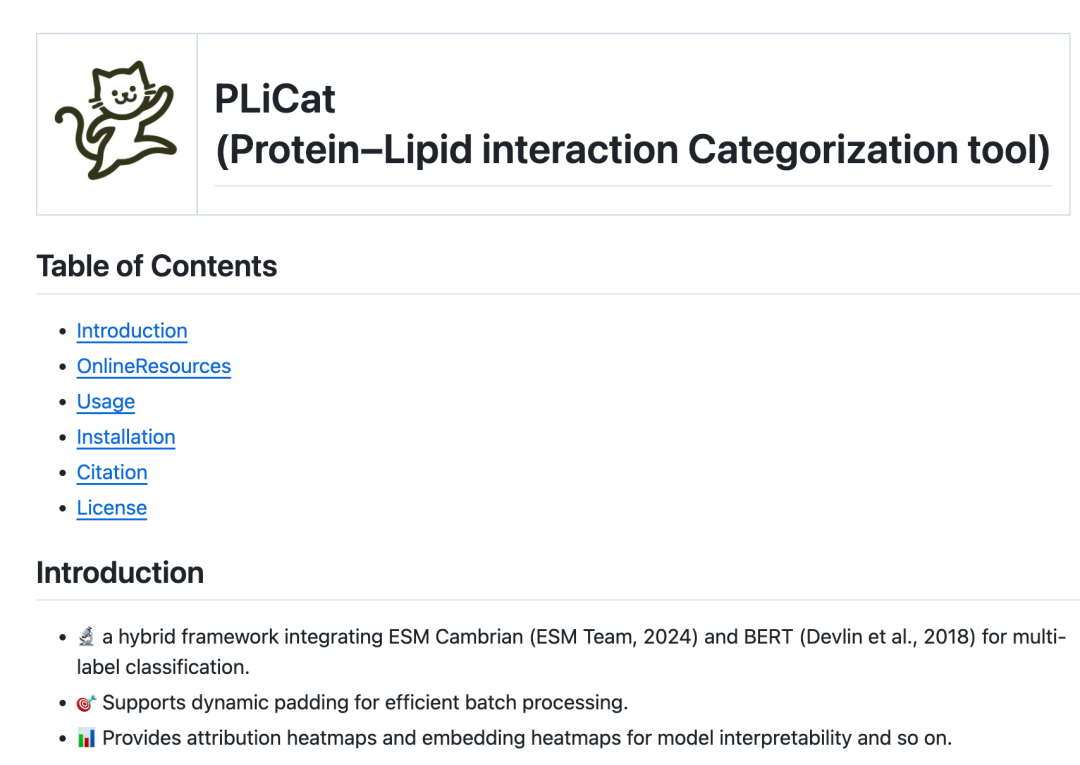Jump to the OnlineResources section link
The height and width of the screenshot is (765, 1080).
tap(154, 366)
